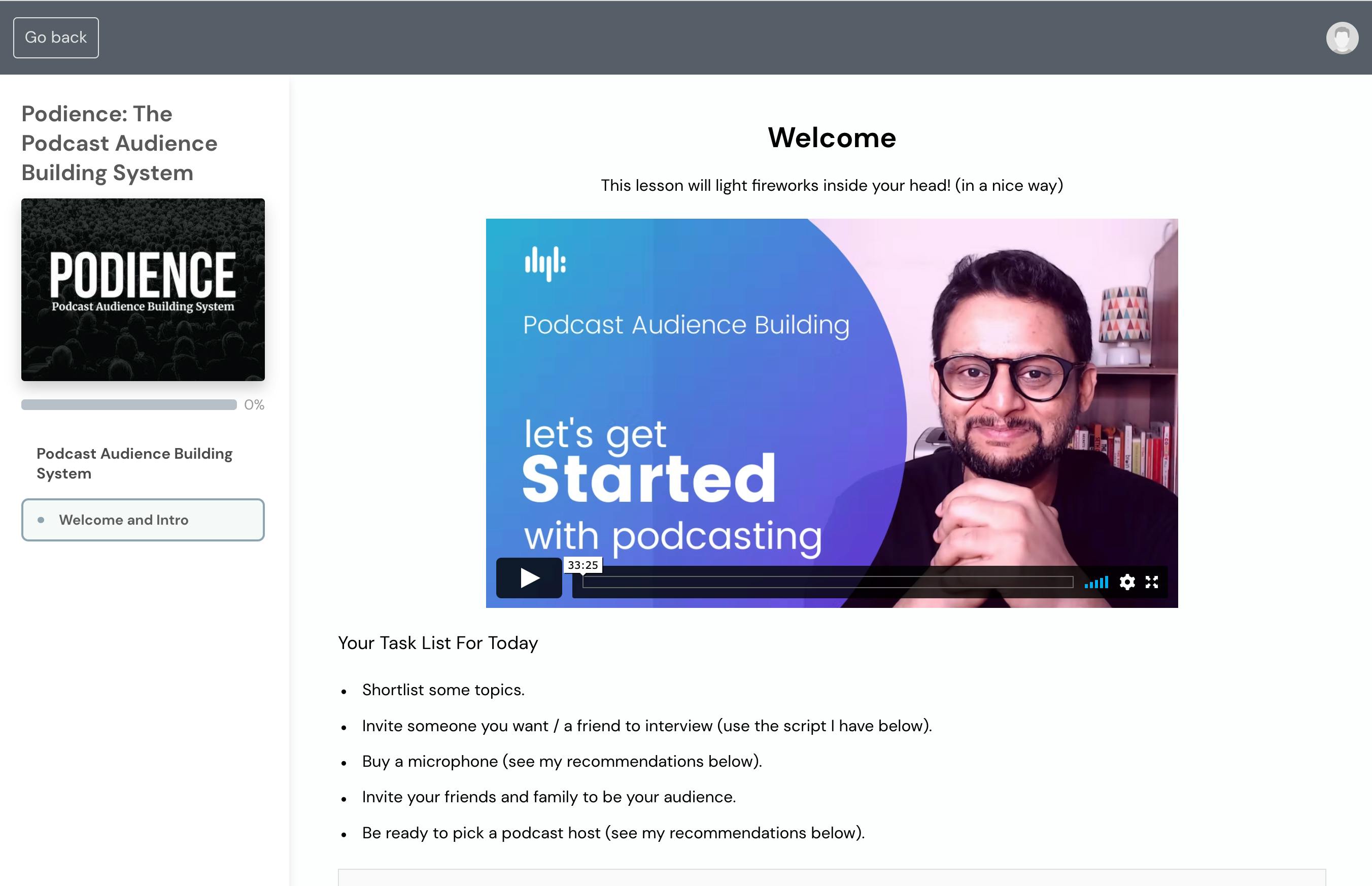
Task: Click the 33:25 timestamp badge
Action: tap(582, 565)
